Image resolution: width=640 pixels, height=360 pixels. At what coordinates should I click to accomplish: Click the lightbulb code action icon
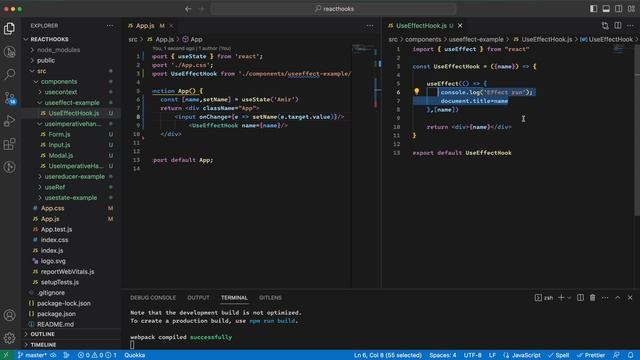(x=417, y=92)
